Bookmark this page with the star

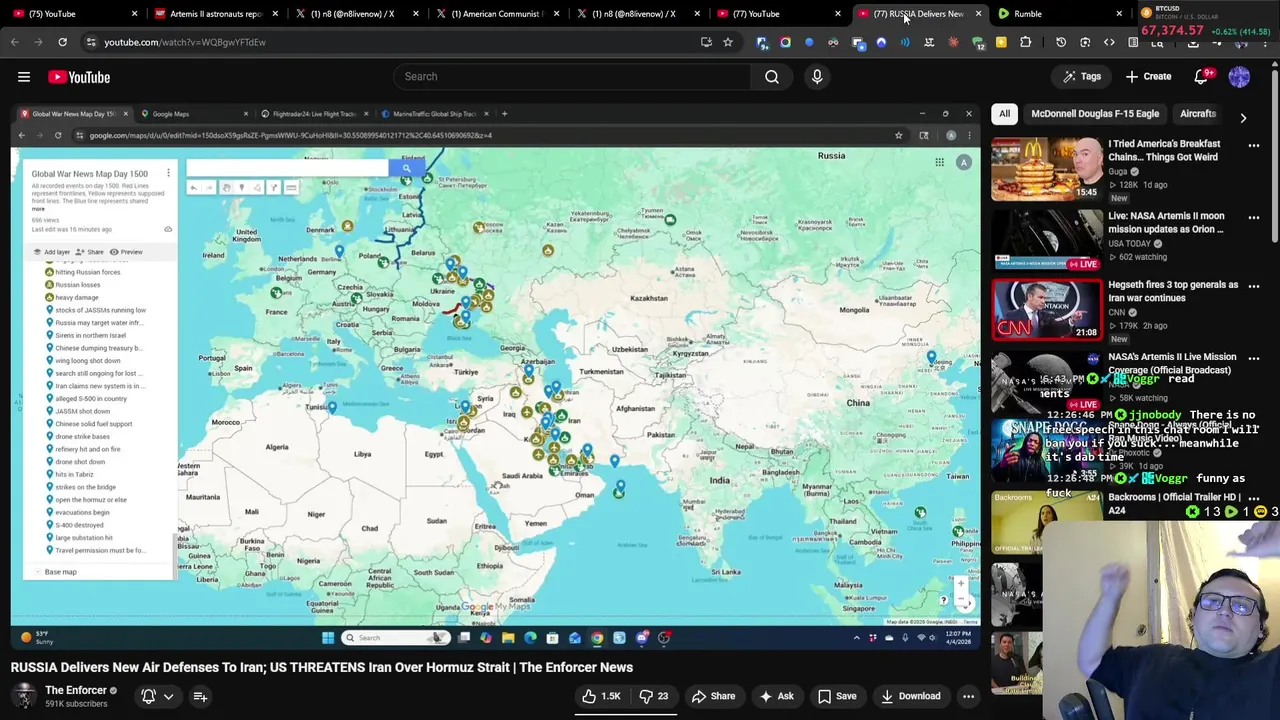[728, 42]
